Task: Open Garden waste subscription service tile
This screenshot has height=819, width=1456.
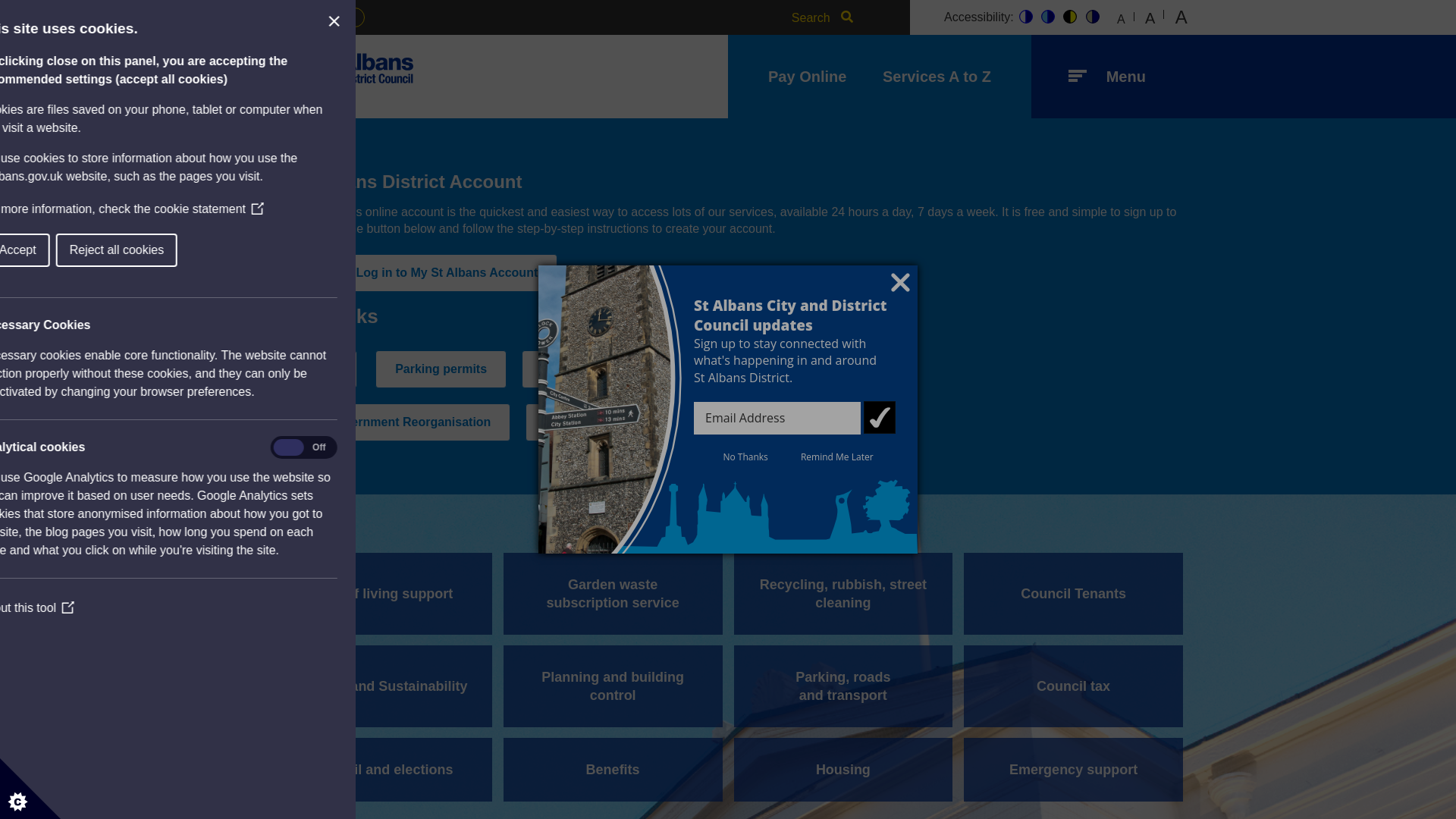Action: coord(613,594)
